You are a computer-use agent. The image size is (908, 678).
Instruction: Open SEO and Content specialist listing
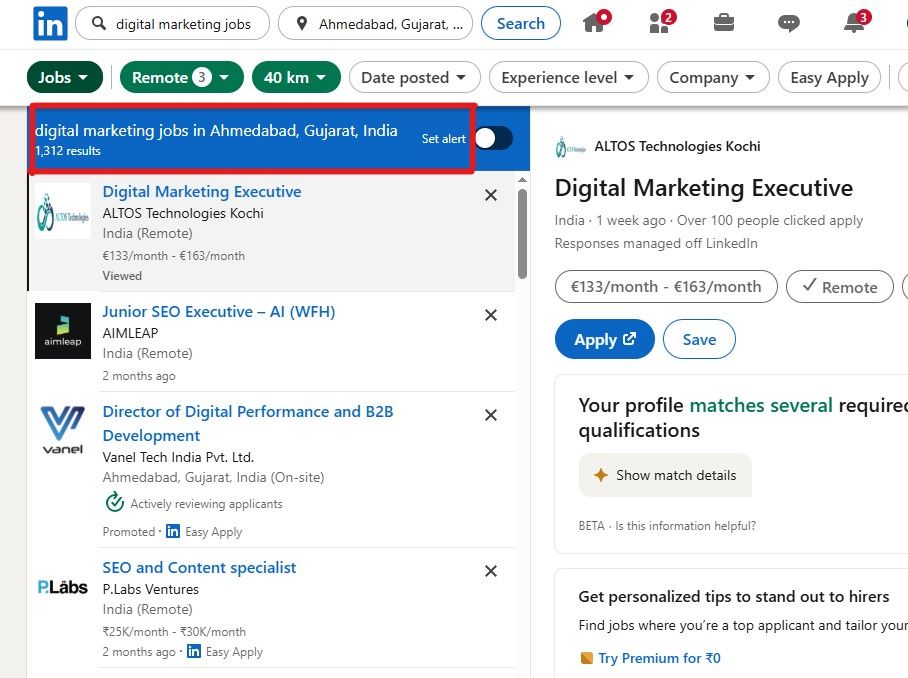pyautogui.click(x=199, y=567)
